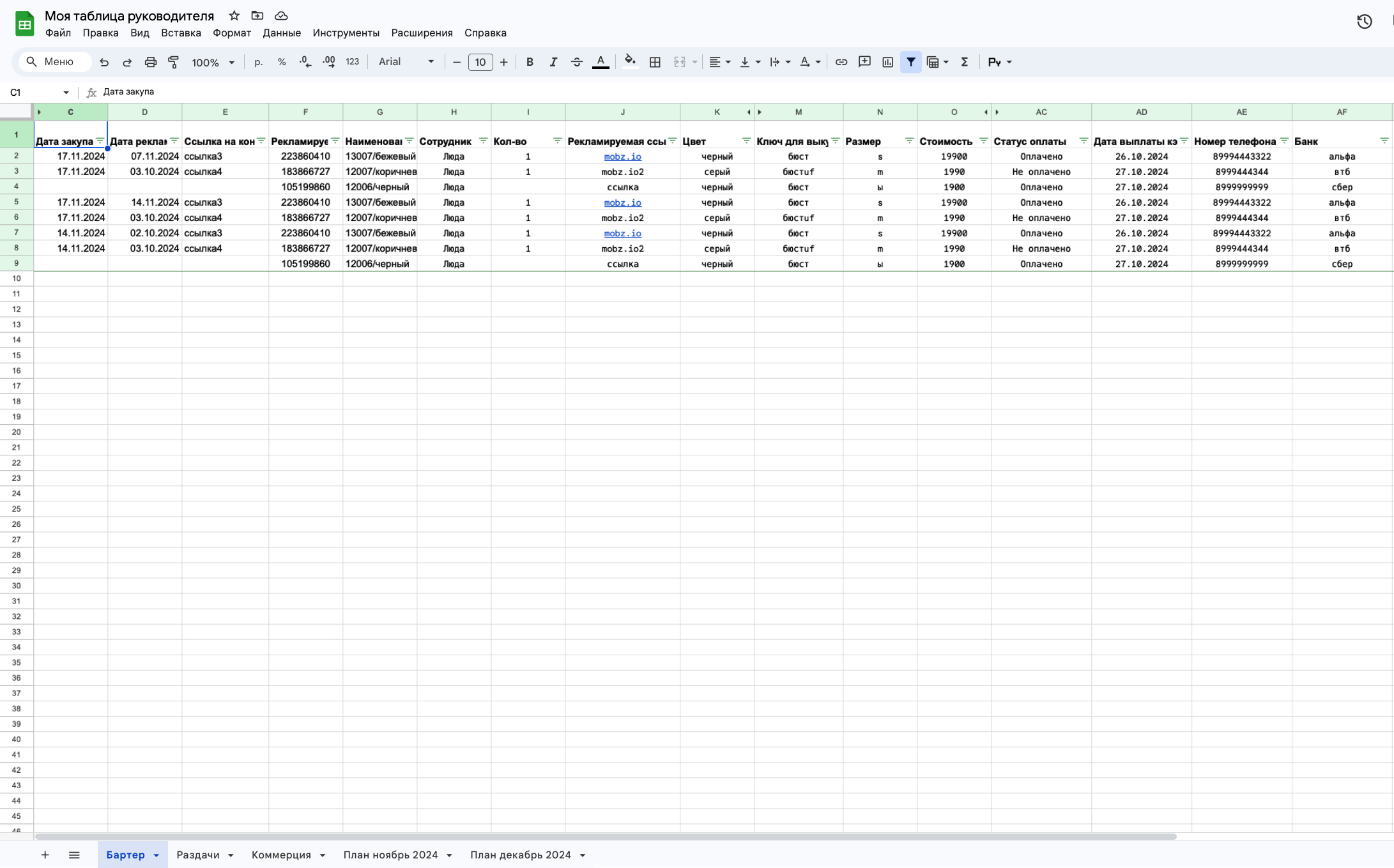Decrease font size with minus

pyautogui.click(x=457, y=62)
